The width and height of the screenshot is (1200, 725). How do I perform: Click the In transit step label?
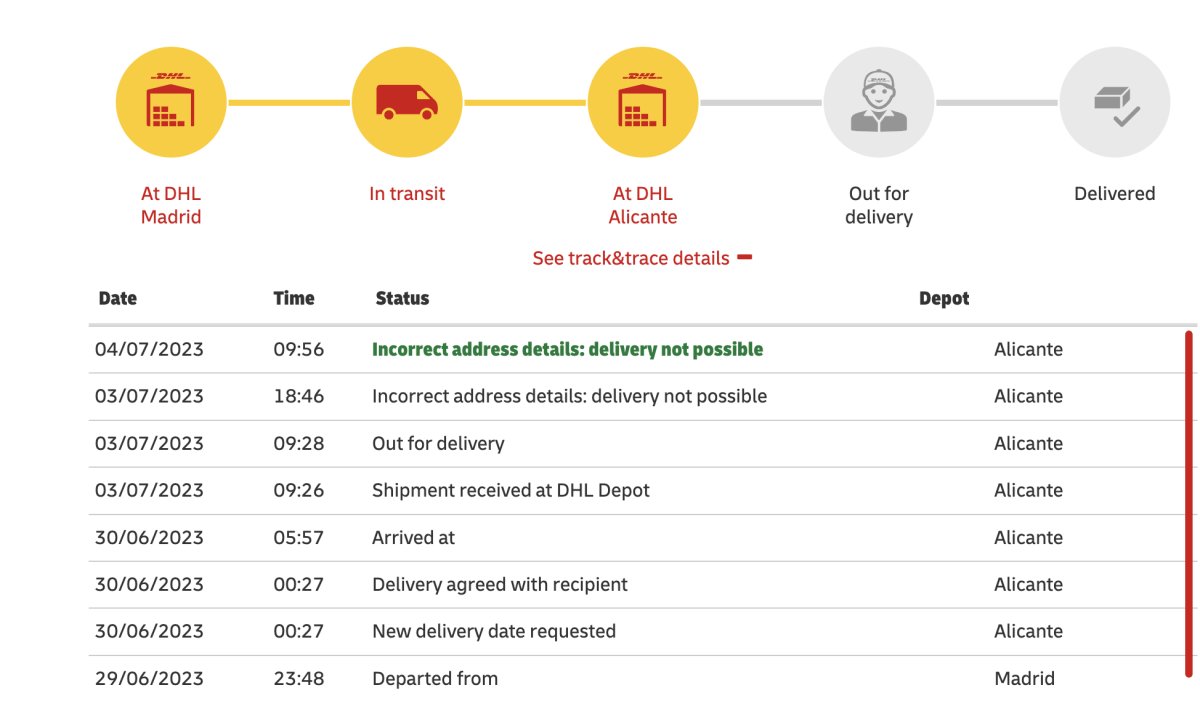click(x=407, y=194)
